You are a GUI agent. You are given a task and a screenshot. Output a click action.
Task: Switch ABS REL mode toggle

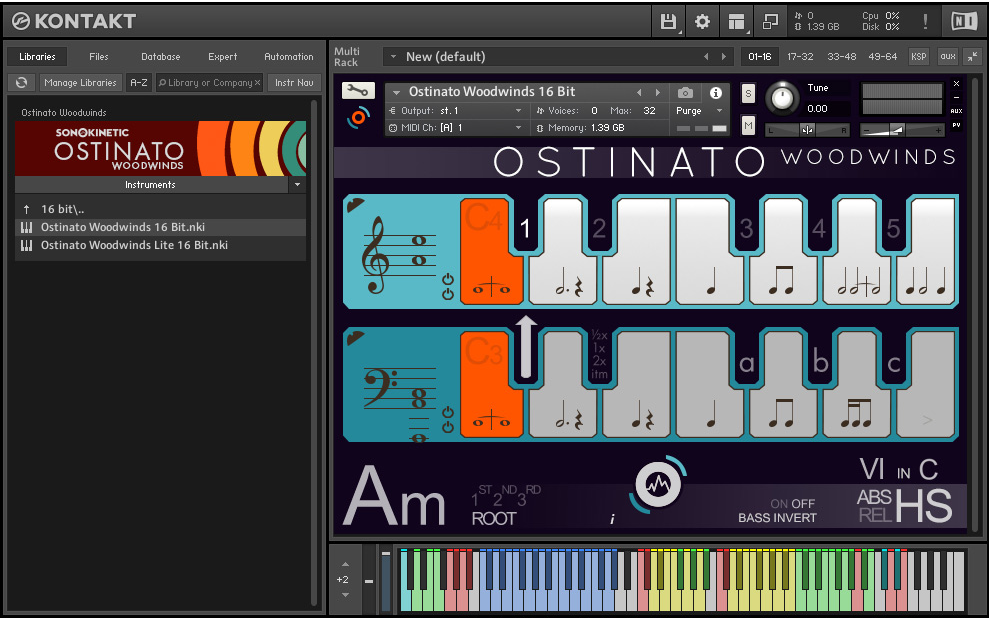874,506
